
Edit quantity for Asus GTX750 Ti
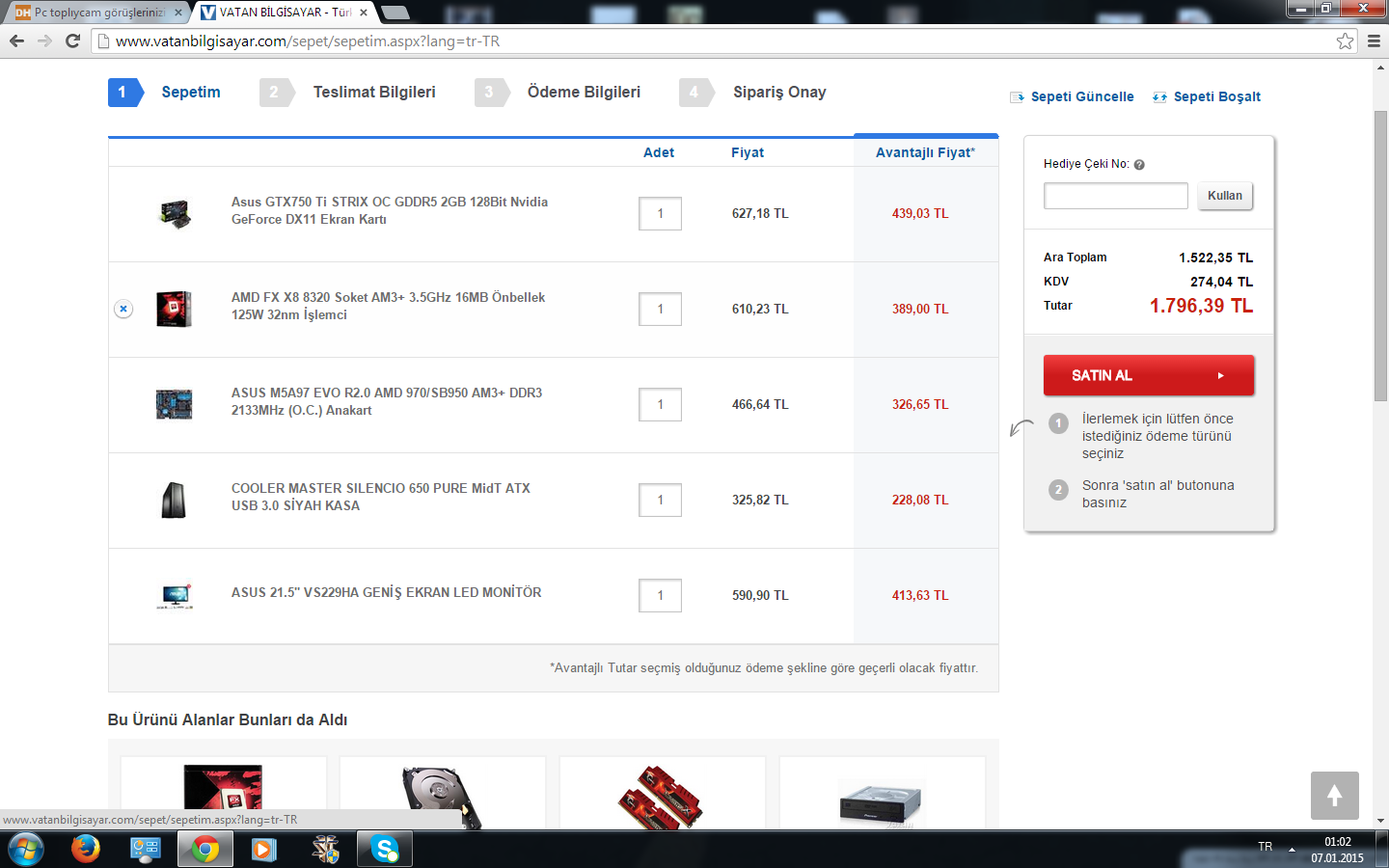[660, 214]
